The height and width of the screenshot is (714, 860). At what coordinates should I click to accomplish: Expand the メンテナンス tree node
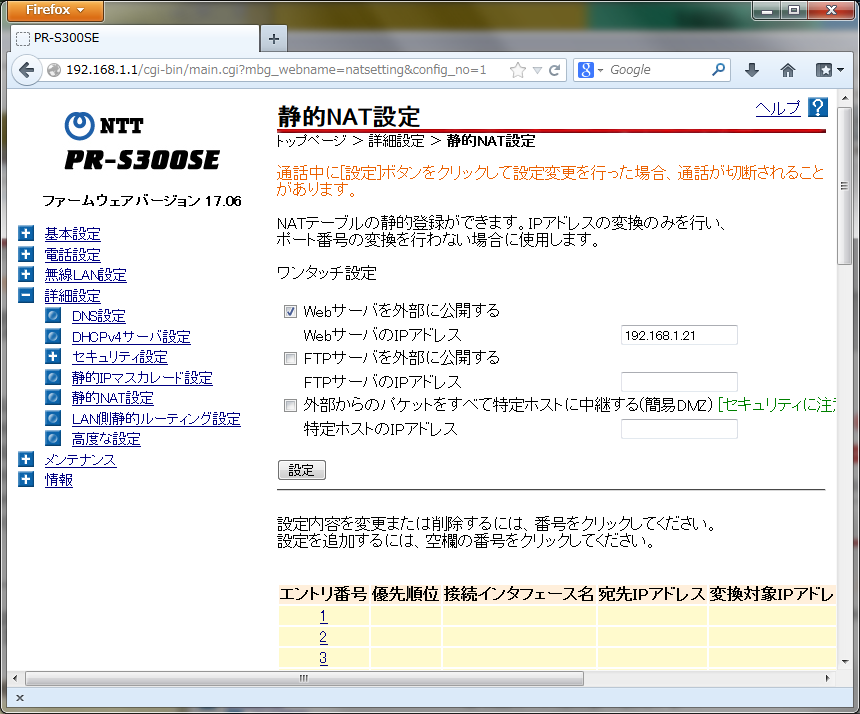coord(26,459)
